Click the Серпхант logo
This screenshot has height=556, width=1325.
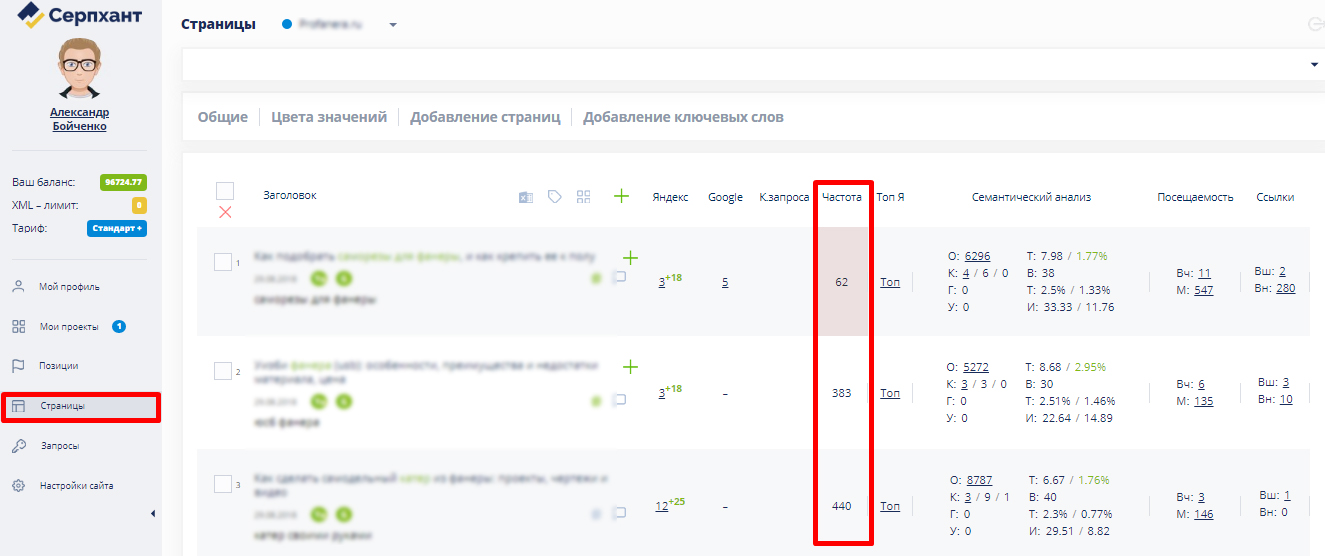(80, 16)
